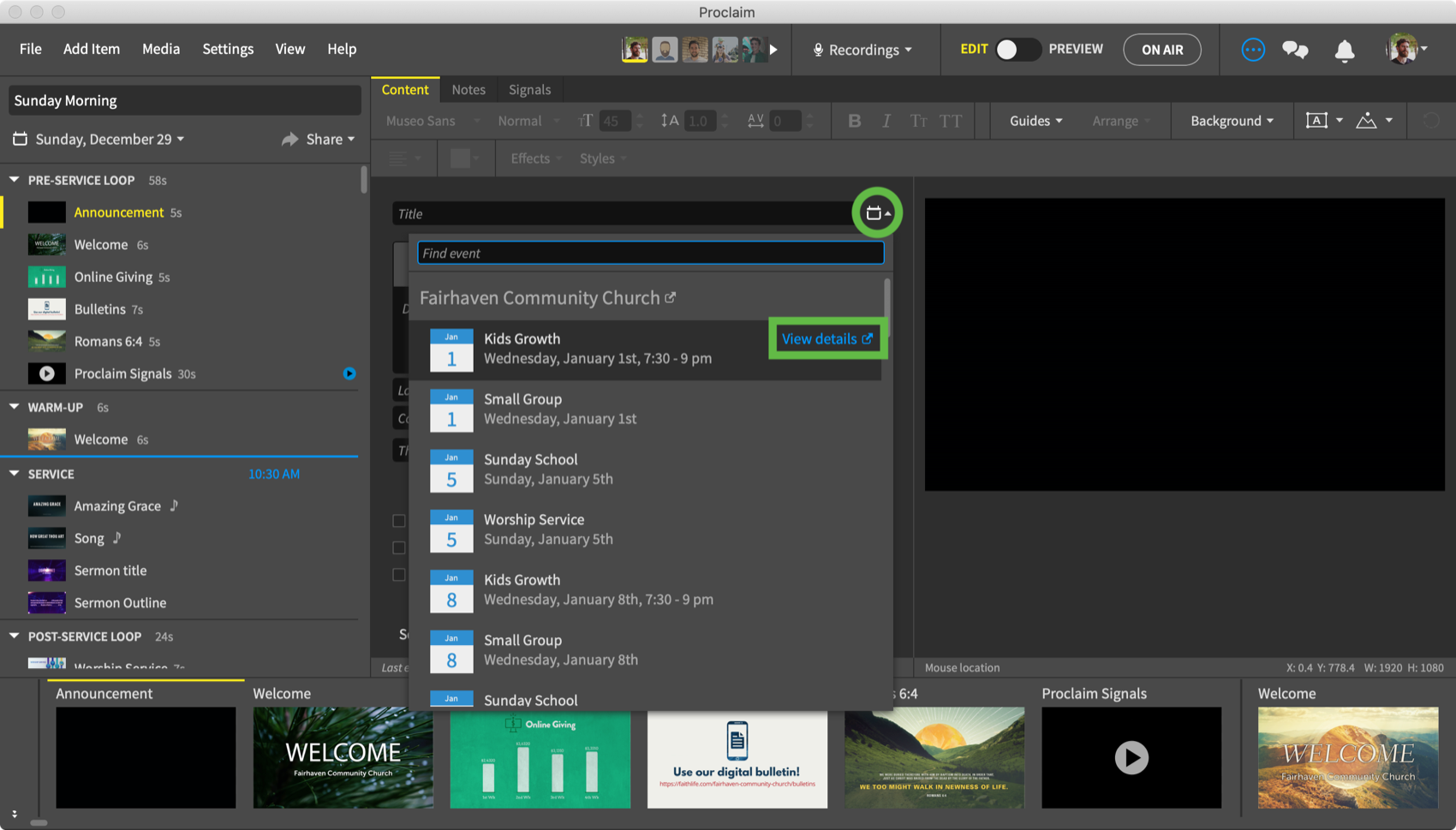Click the undo circular arrow icon
Screen dimensions: 1456x830
(x=1431, y=121)
